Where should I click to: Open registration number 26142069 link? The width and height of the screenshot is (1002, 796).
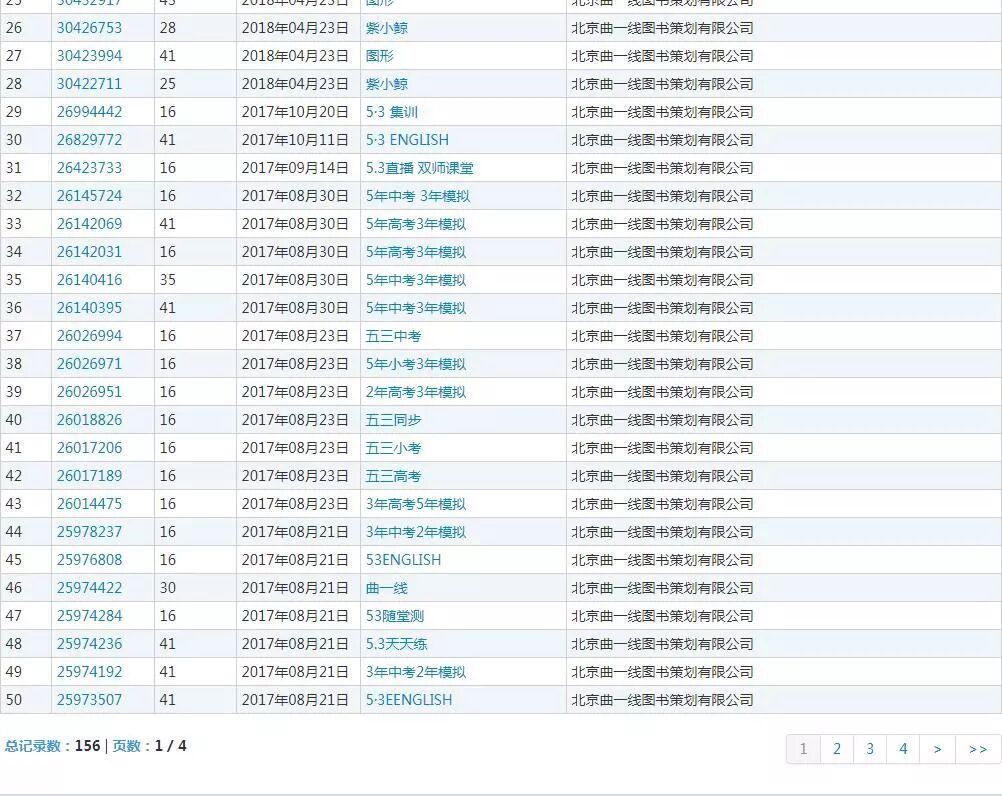89,224
